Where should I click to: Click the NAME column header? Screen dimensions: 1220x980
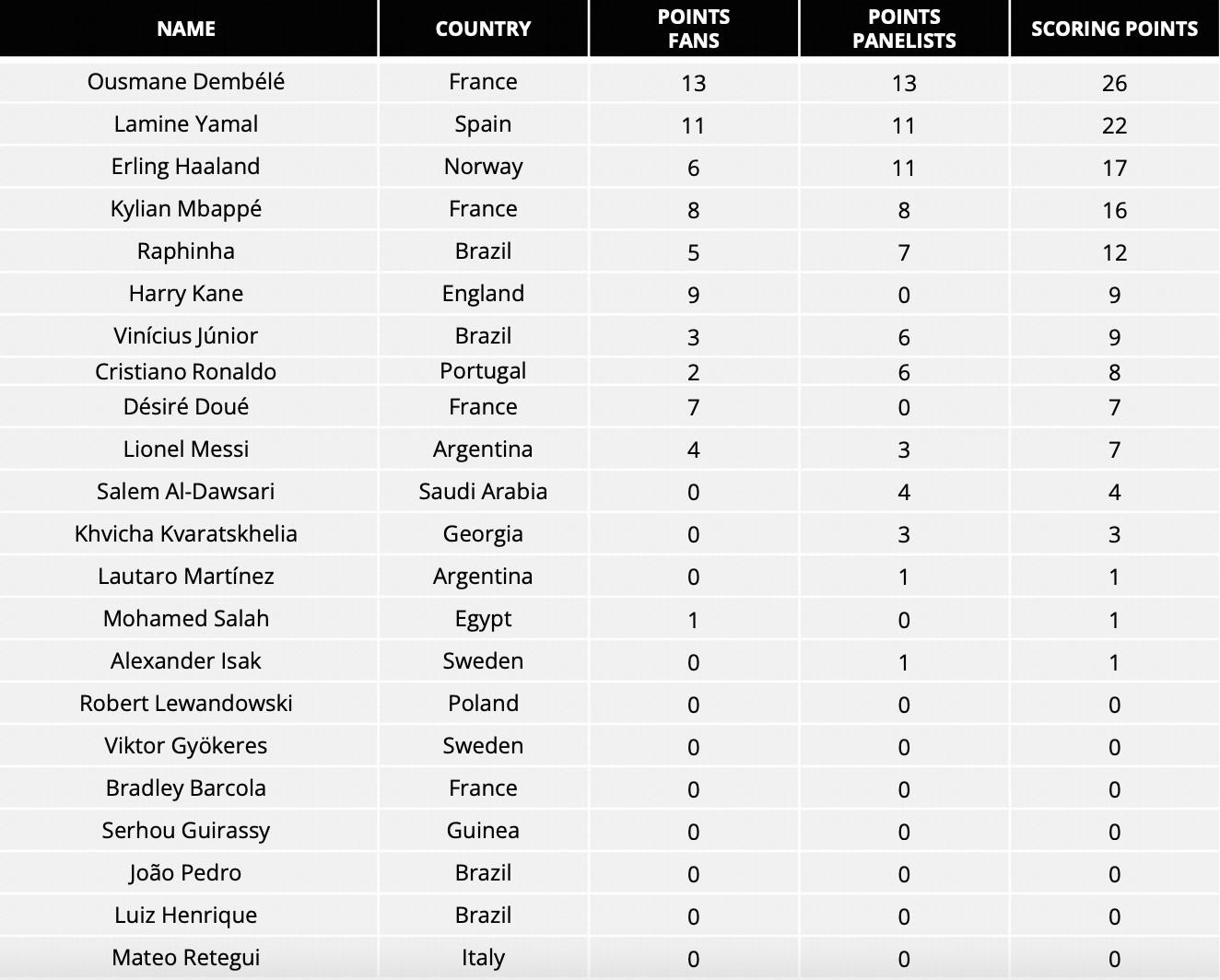coord(186,29)
